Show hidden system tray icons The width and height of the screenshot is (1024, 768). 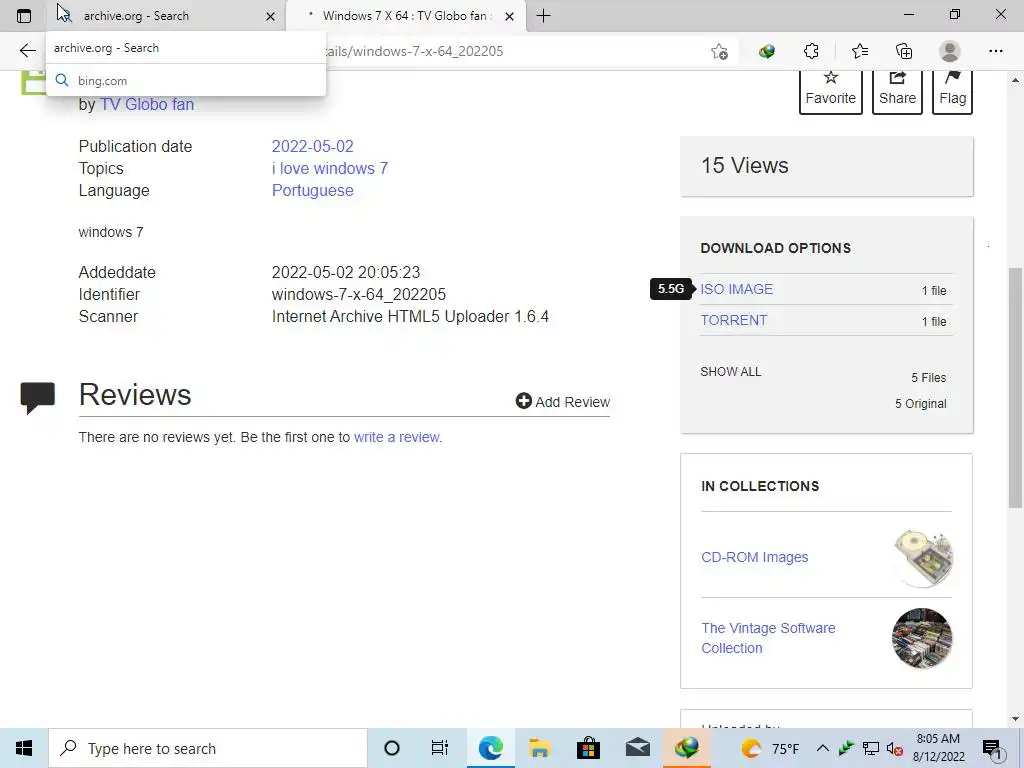[x=823, y=748]
